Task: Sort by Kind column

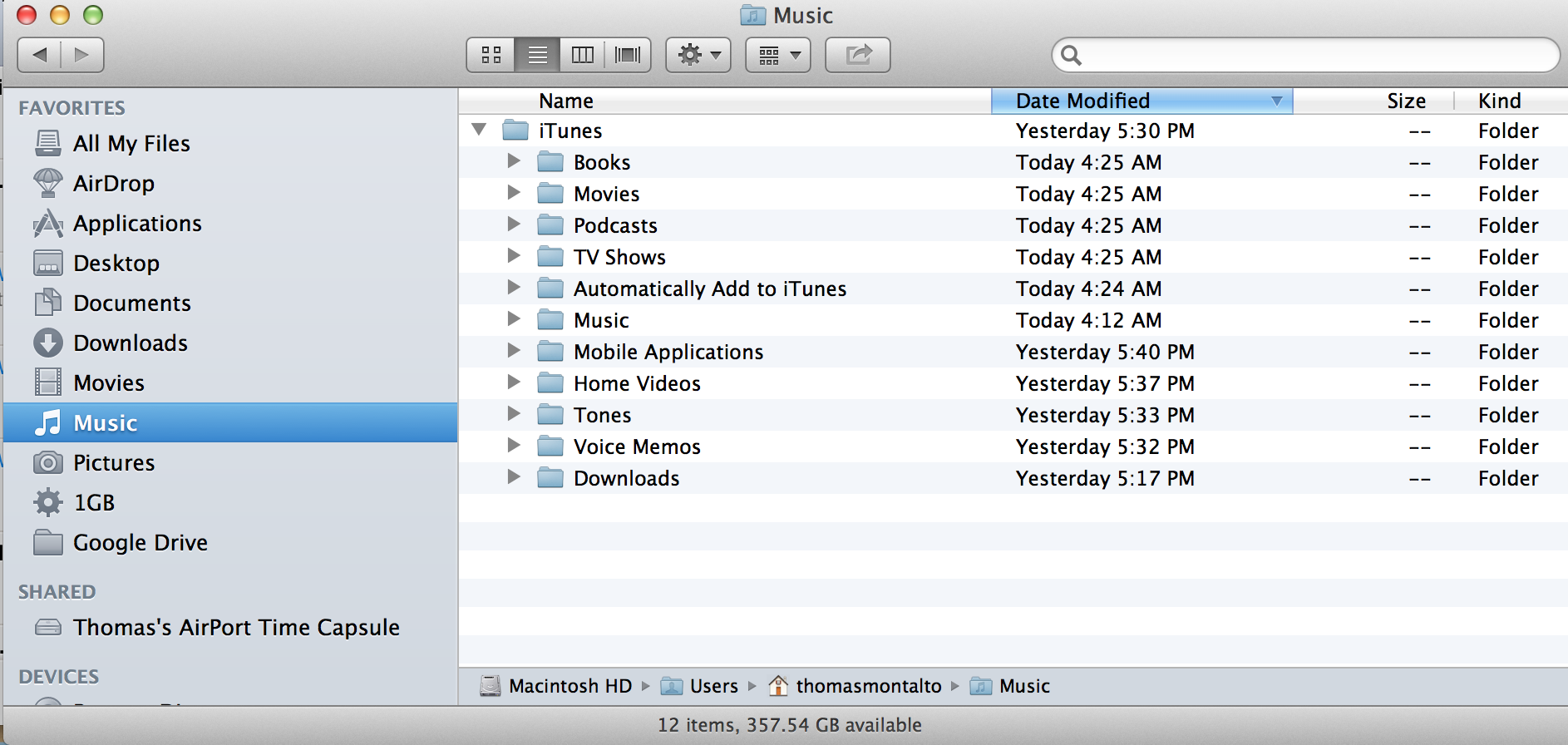Action: coord(1511,101)
